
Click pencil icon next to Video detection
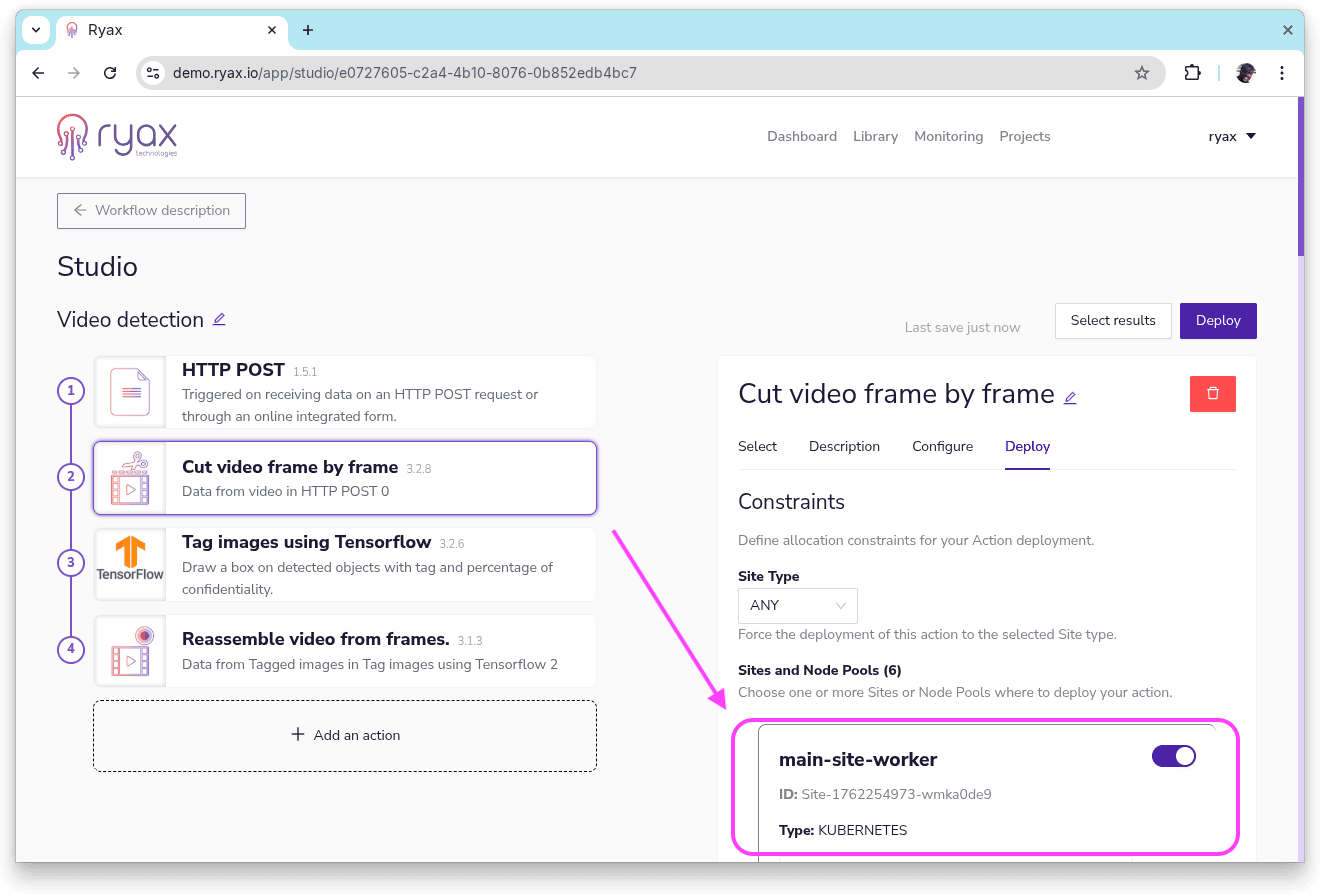pyautogui.click(x=219, y=319)
